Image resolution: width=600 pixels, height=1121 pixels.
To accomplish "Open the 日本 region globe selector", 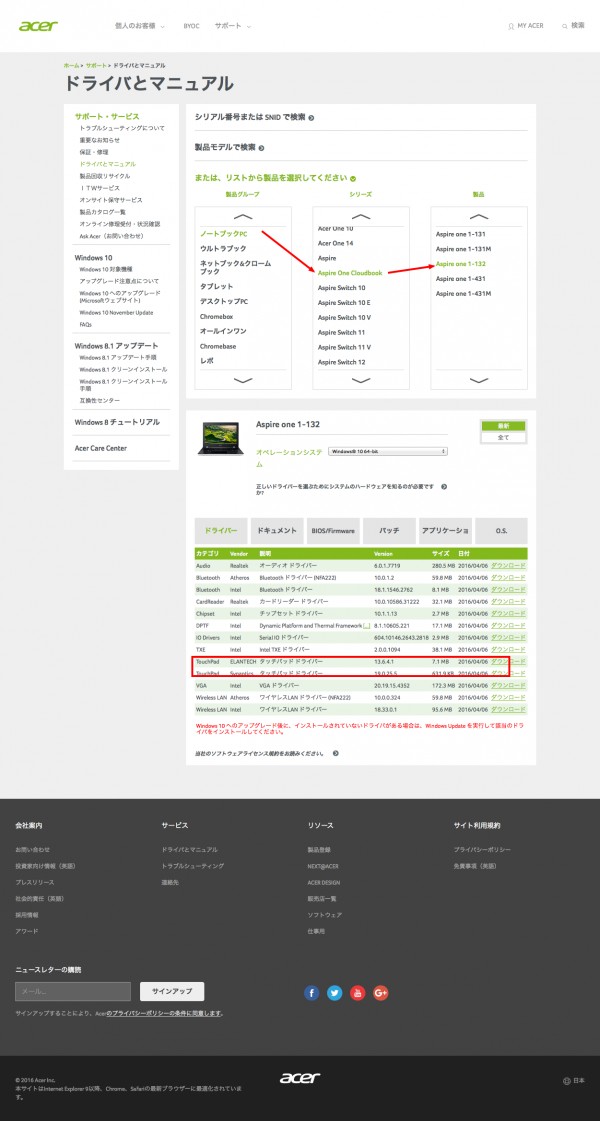I will pyautogui.click(x=574, y=1080).
